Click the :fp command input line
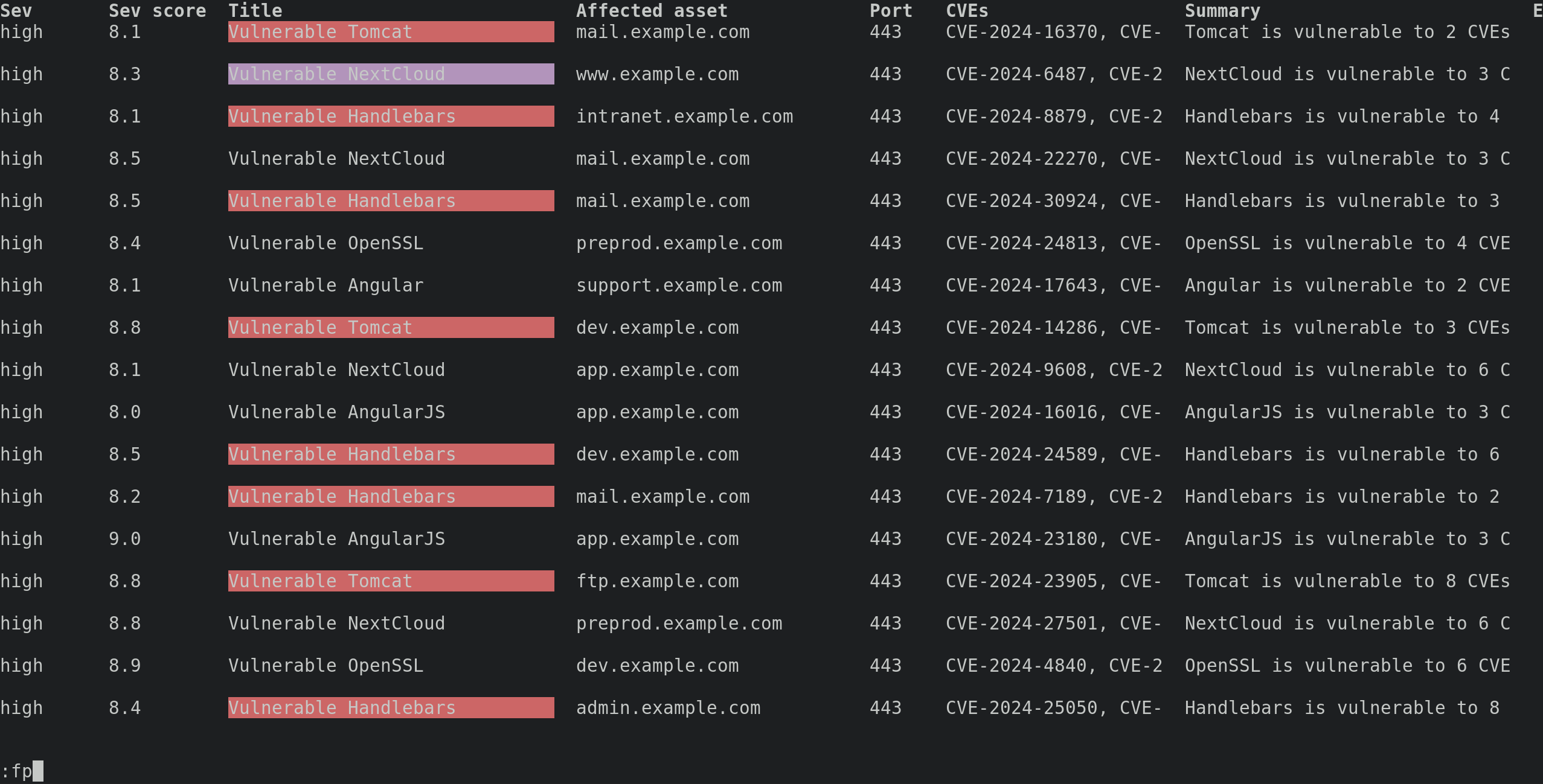 (x=22, y=771)
